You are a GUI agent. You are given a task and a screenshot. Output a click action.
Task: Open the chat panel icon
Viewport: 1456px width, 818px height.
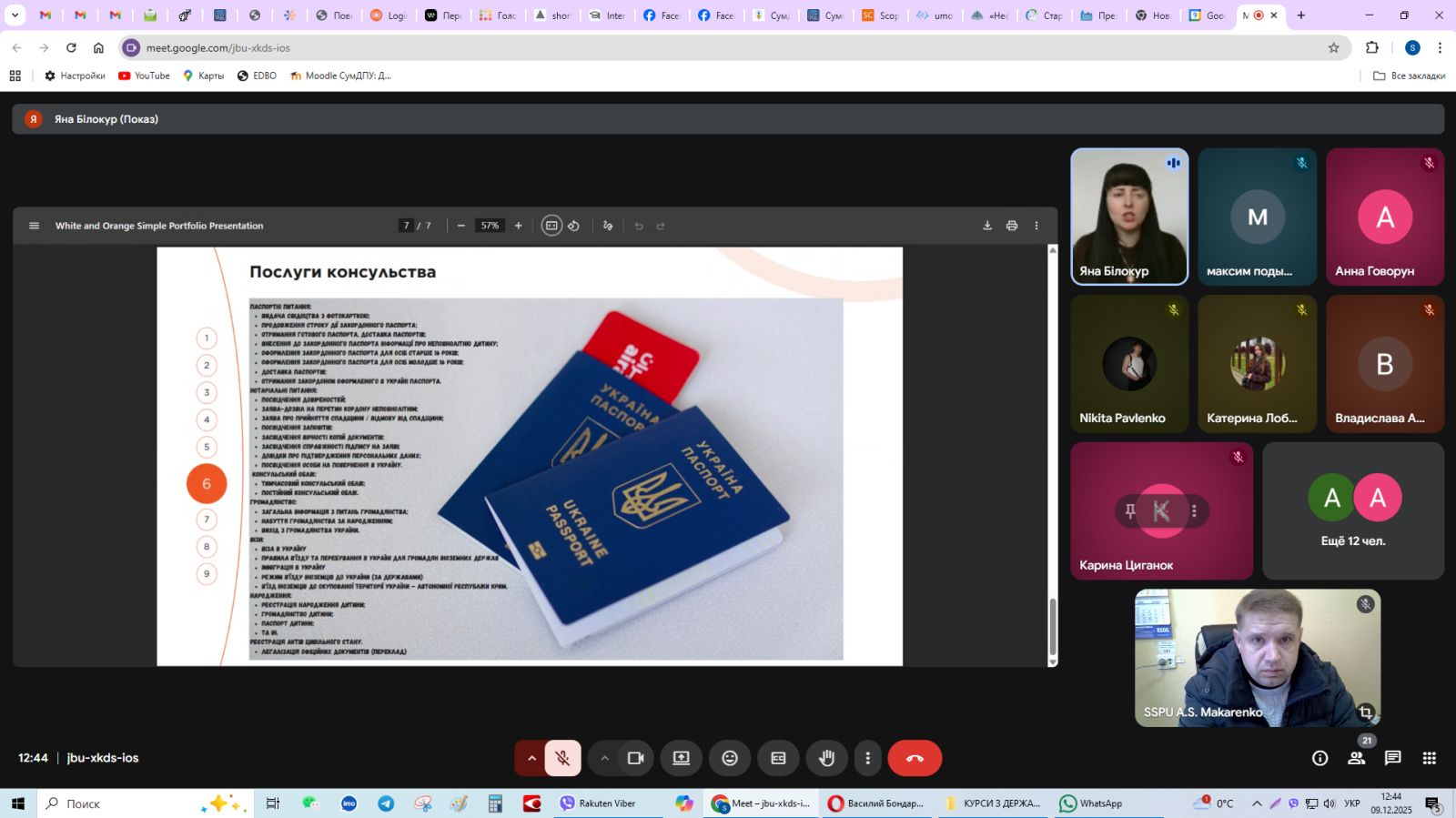(1392, 758)
